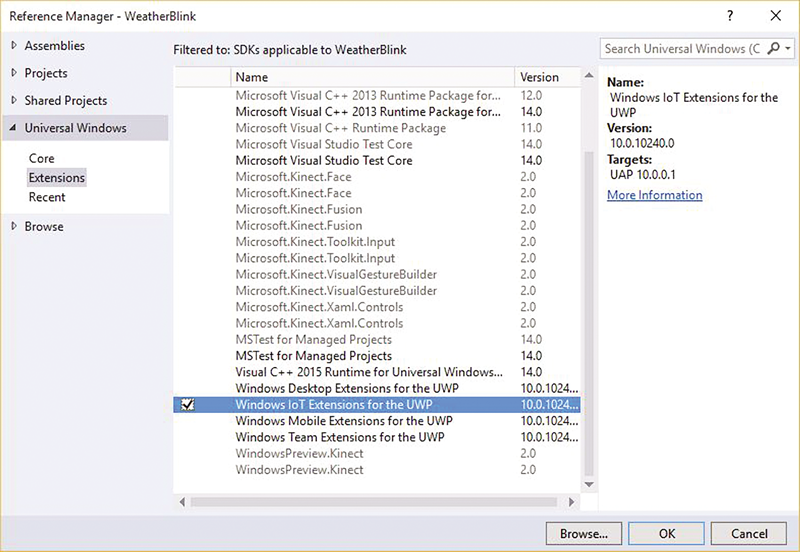Expand the Shared Projects node
The image size is (800, 552).
point(14,101)
